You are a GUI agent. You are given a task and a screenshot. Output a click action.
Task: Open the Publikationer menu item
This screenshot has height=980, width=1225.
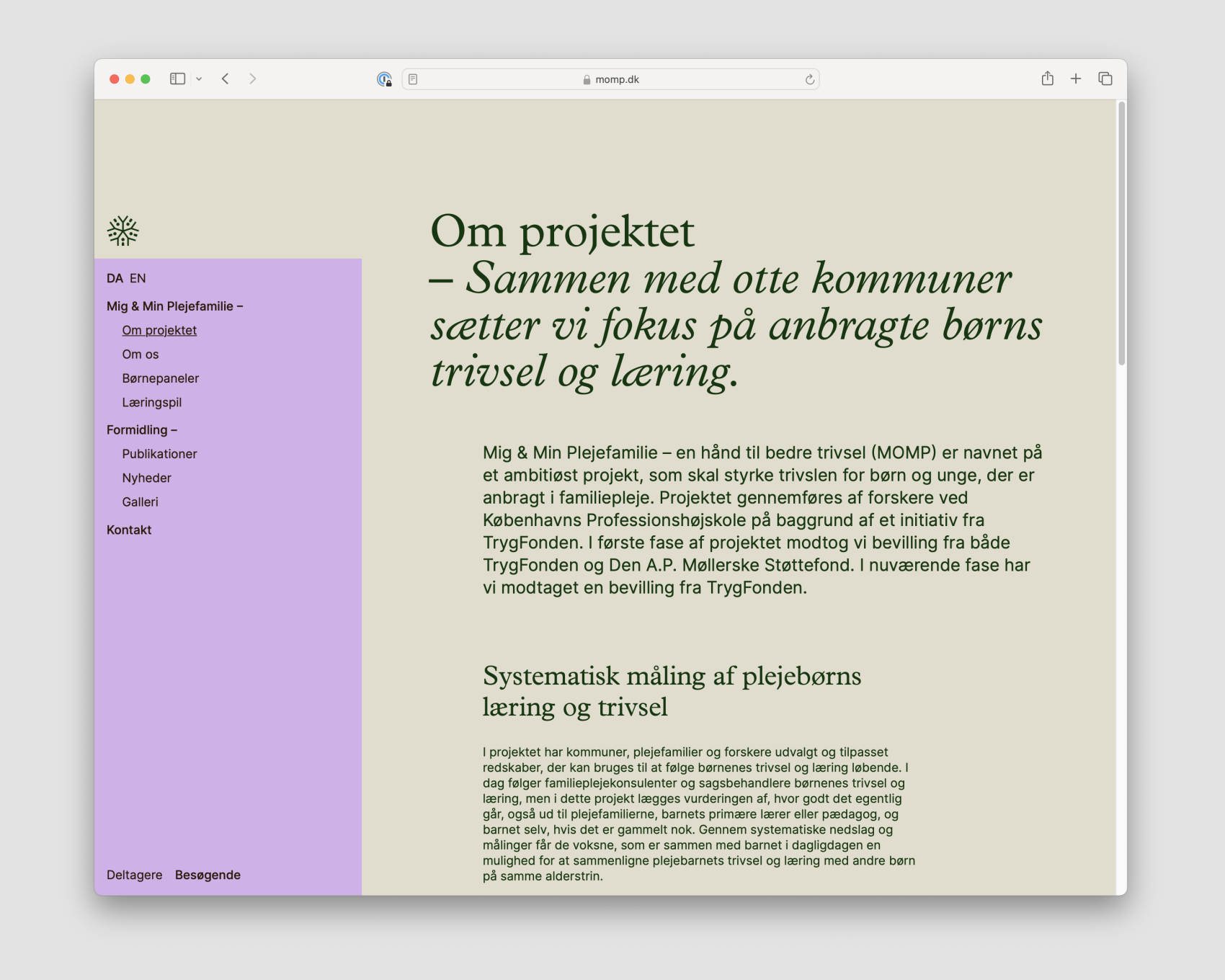159,454
